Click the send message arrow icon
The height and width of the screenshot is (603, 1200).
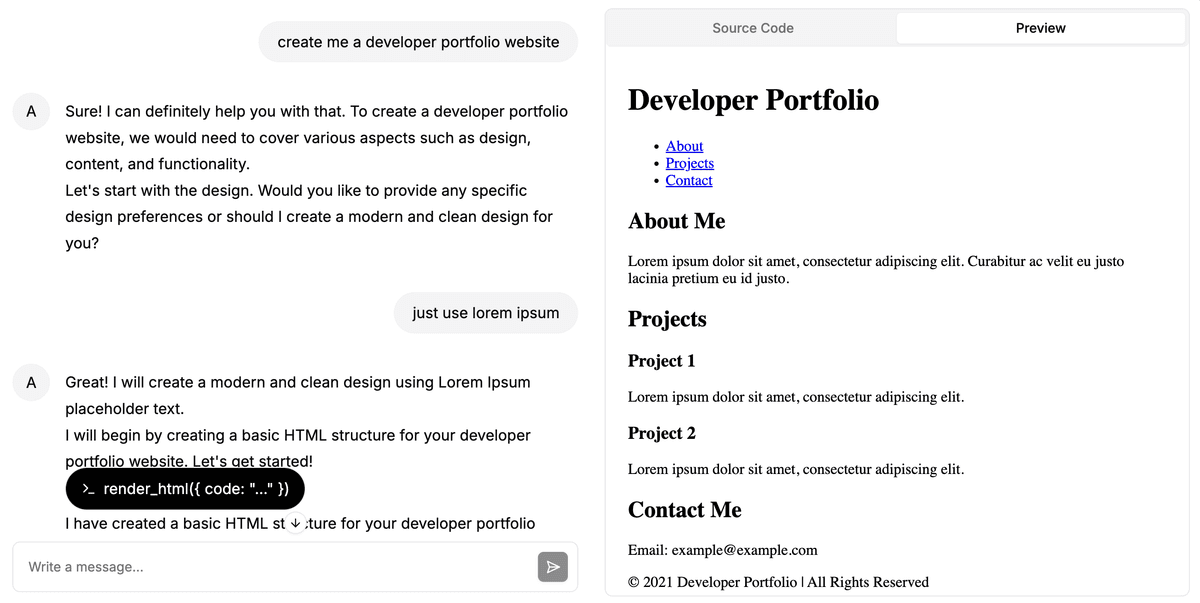[552, 567]
